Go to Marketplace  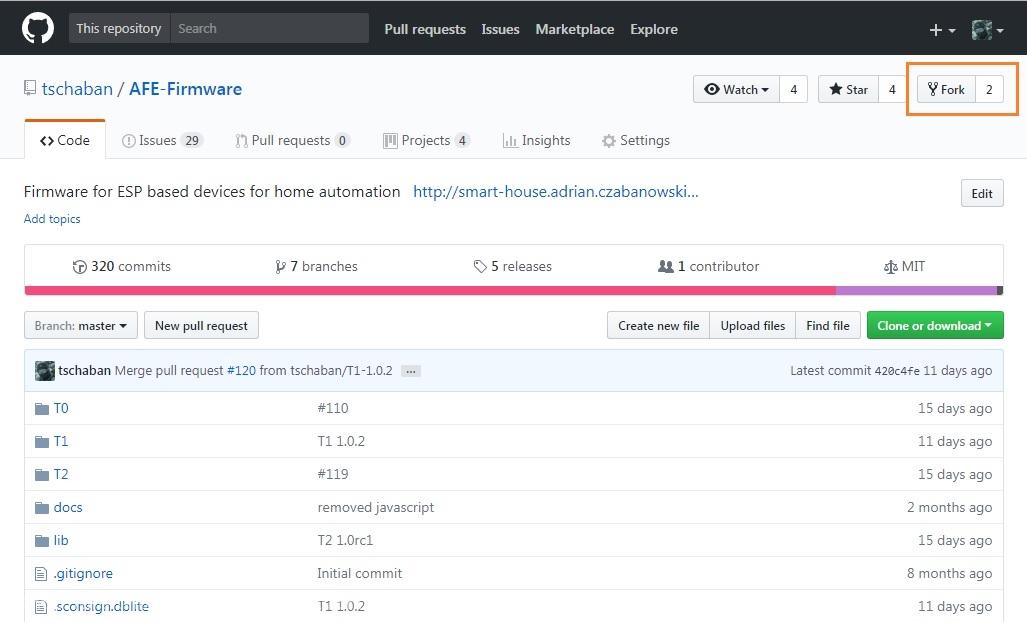[574, 29]
